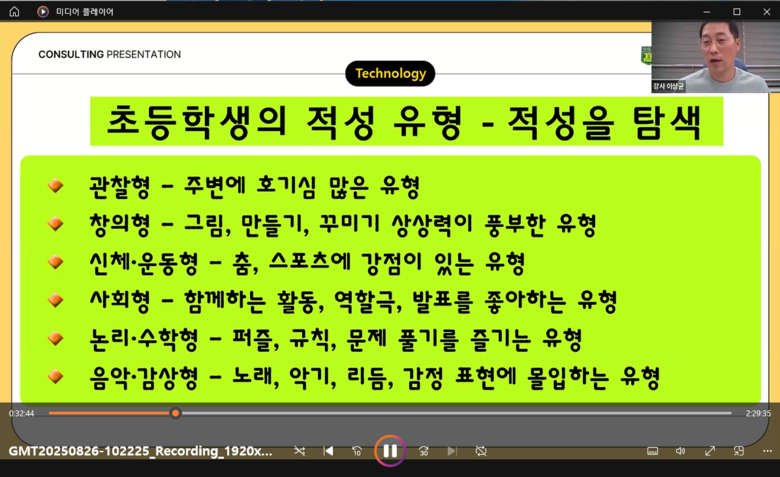Skip back 10 seconds
The width and height of the screenshot is (780, 477).
tap(357, 451)
